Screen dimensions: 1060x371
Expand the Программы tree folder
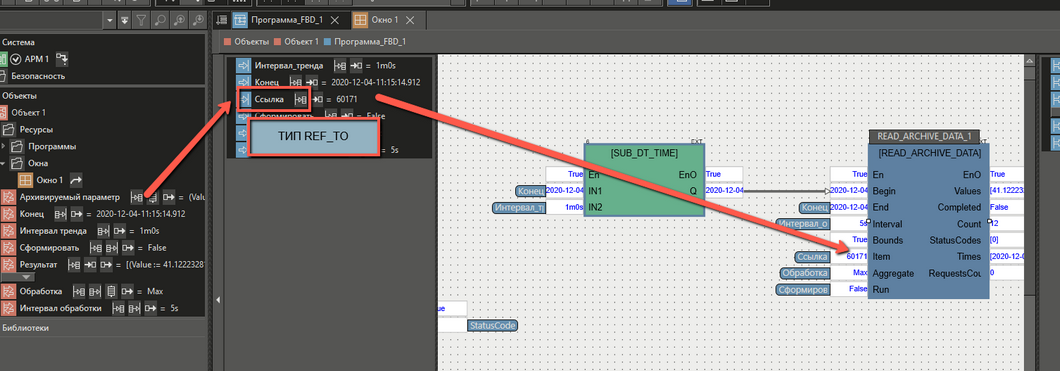click(4, 146)
